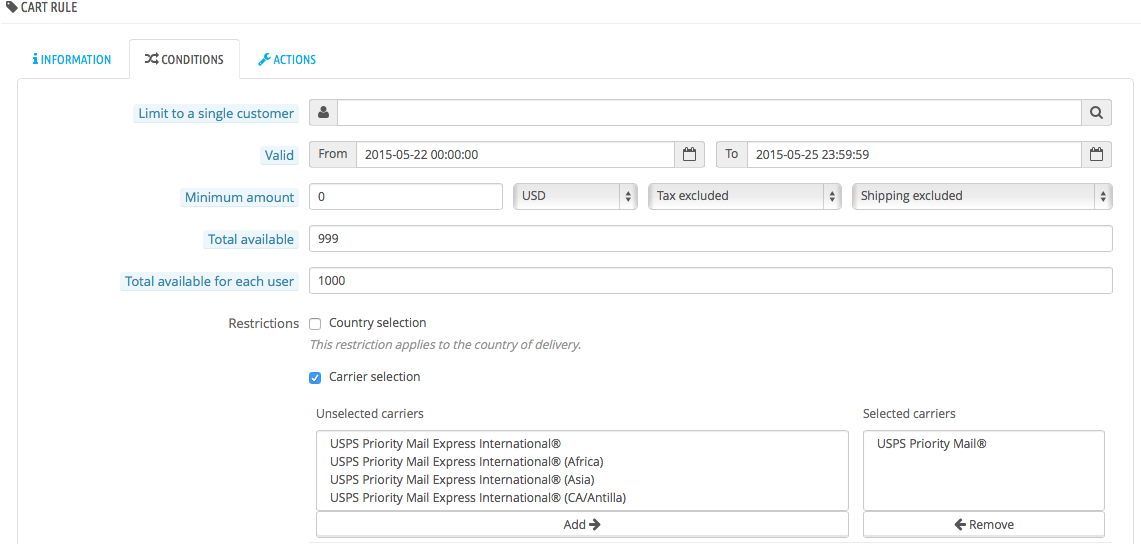Switch to the Actions tab
This screenshot has width=1141, height=544.
(x=287, y=60)
